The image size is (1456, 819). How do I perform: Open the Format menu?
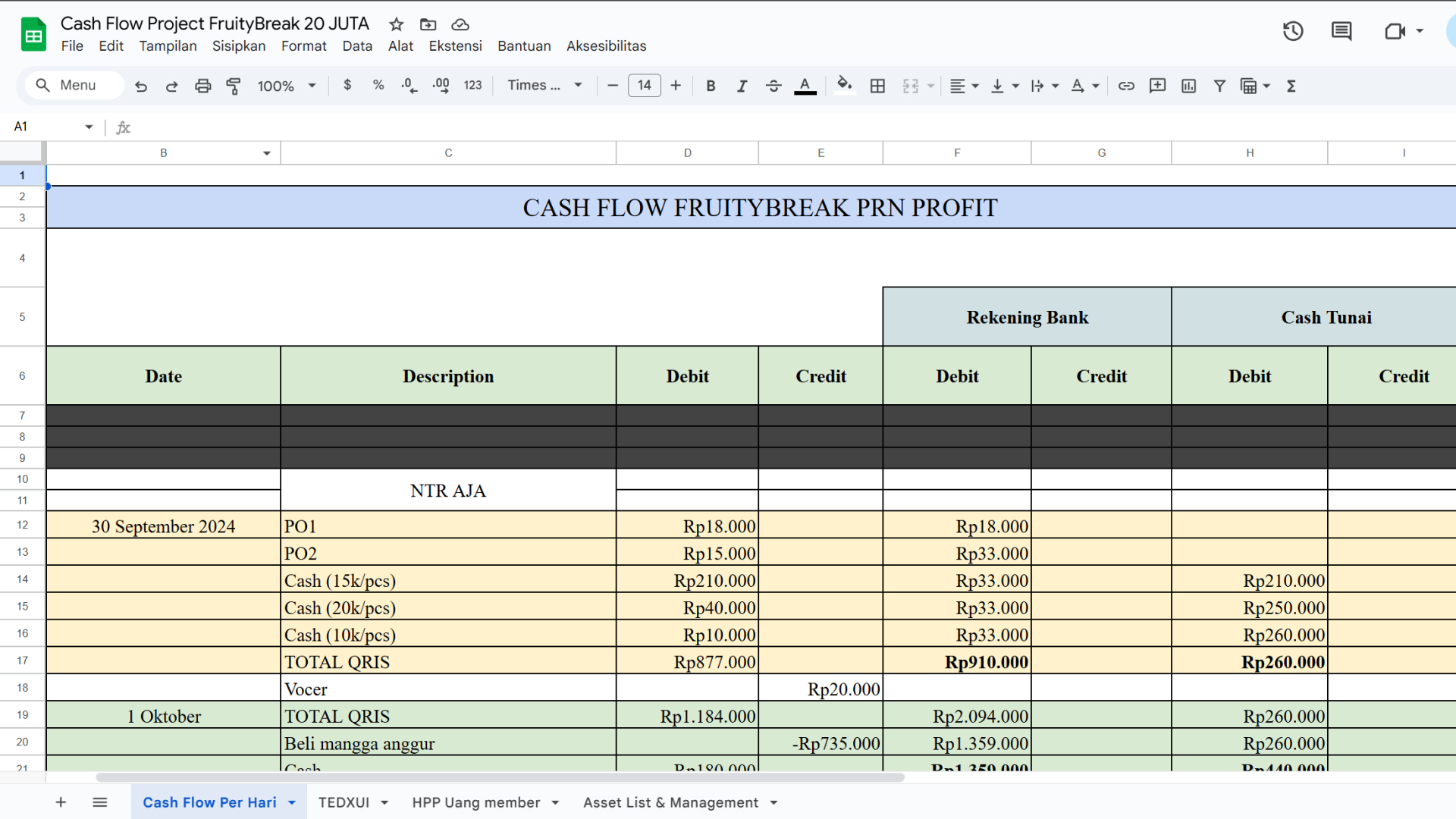pos(303,46)
